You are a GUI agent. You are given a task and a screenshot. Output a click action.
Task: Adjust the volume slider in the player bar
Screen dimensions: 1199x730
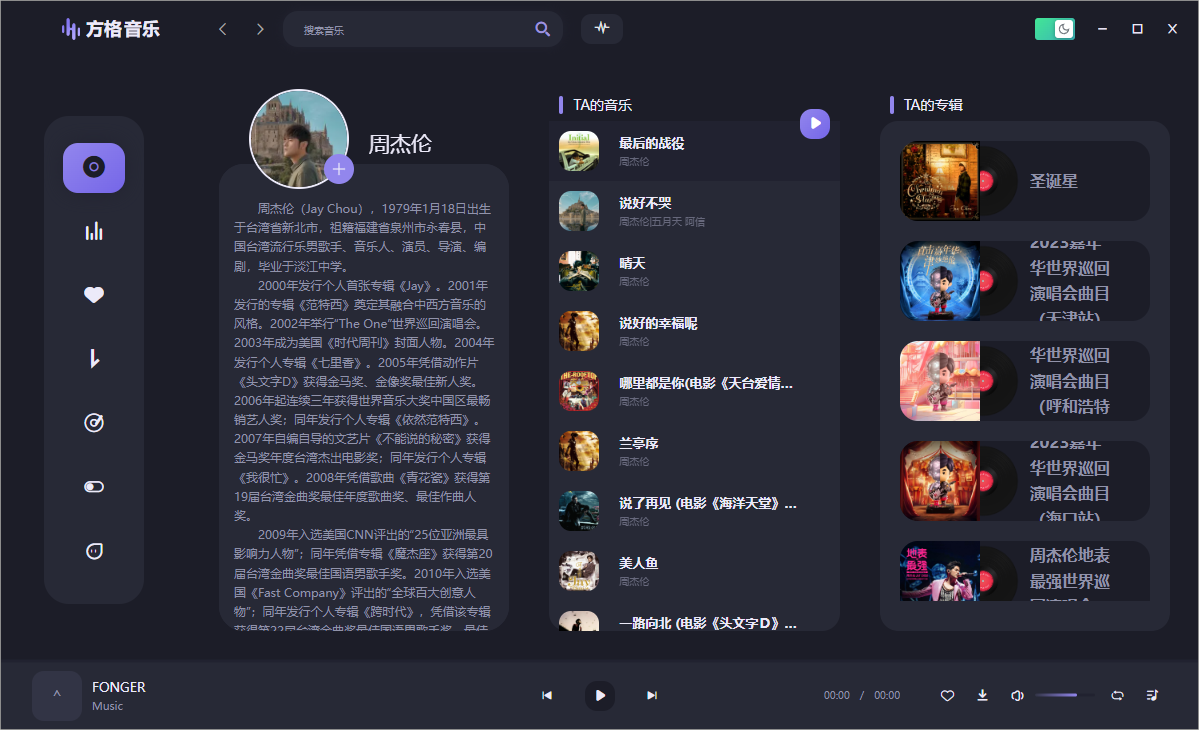[x=1064, y=695]
